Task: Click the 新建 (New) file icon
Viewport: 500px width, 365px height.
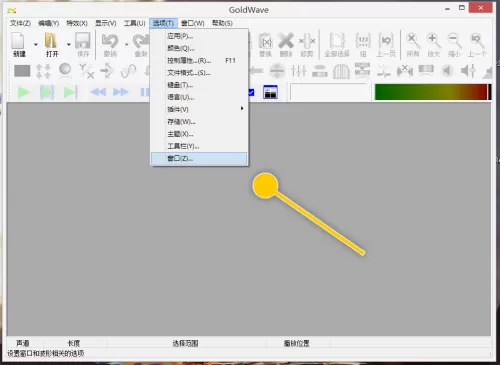Action: coord(18,41)
